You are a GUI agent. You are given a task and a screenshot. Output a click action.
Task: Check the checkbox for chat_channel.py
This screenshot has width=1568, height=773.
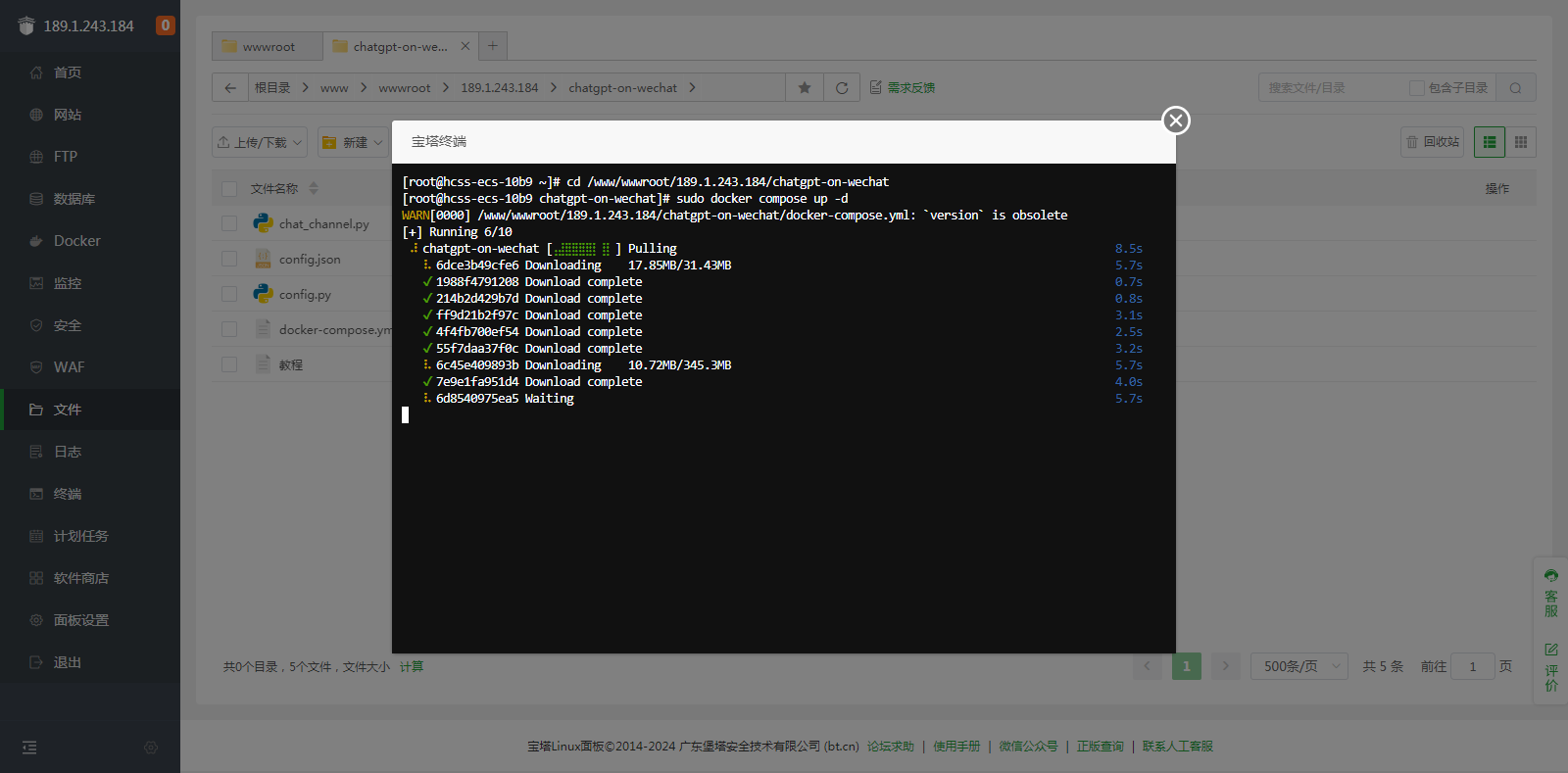tap(229, 223)
